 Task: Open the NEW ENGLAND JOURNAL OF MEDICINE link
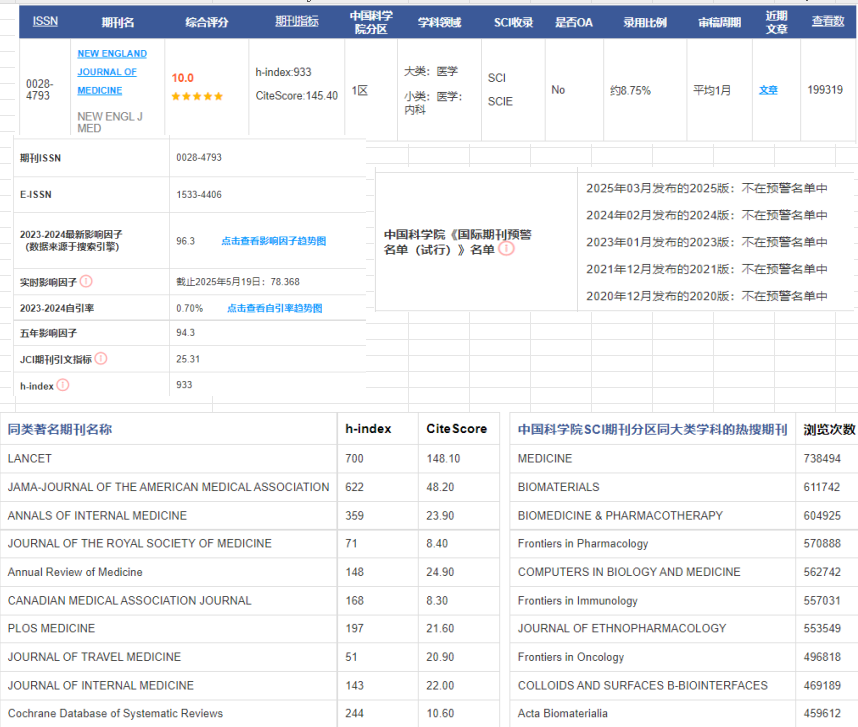(112, 72)
